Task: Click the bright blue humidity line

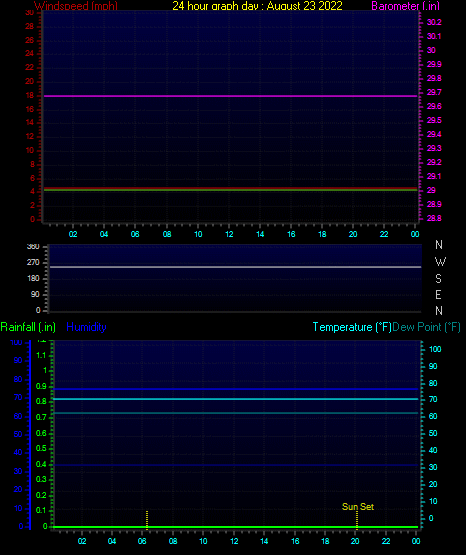Action: 235,389
